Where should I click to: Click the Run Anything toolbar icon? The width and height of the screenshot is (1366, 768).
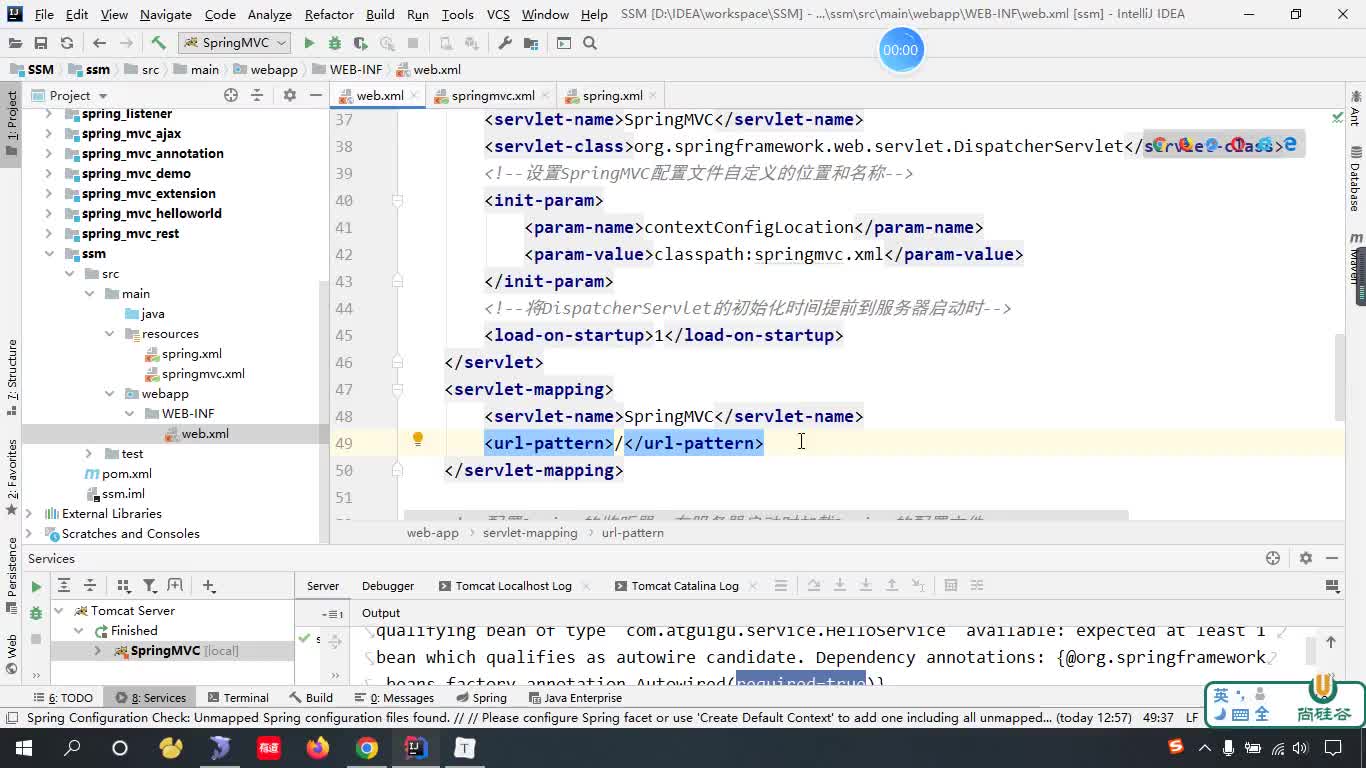(x=564, y=43)
